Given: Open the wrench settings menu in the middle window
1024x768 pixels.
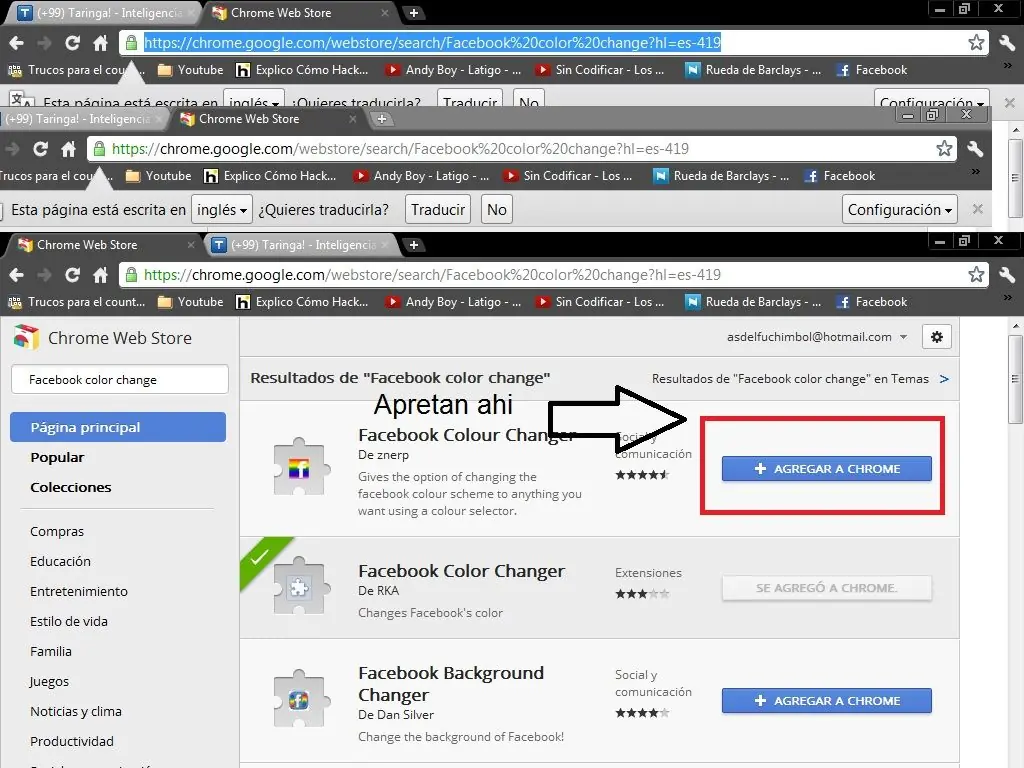Looking at the screenshot, I should pos(974,149).
